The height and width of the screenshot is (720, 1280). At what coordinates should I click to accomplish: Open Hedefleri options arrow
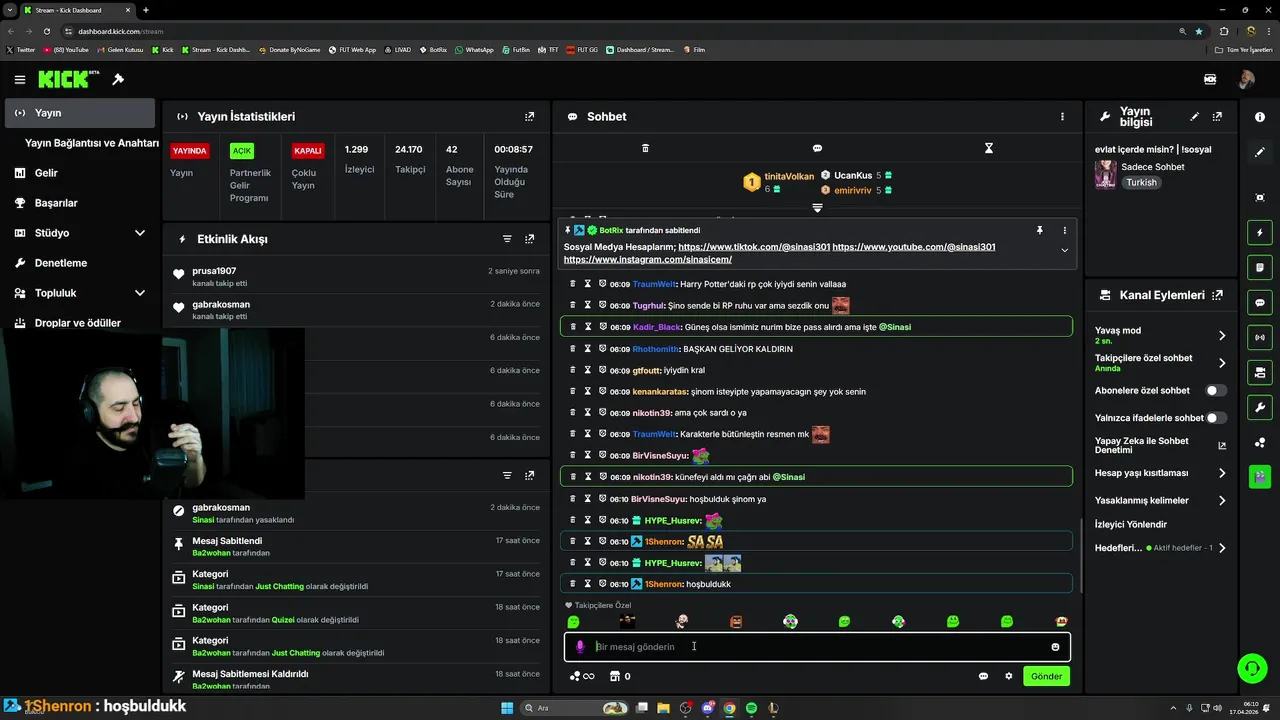[x=1222, y=548]
